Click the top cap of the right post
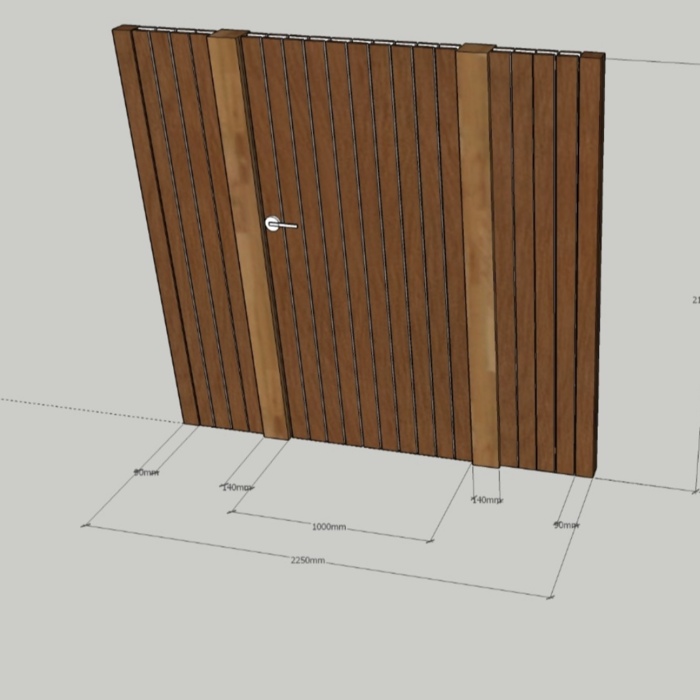700x700 pixels. pyautogui.click(x=476, y=48)
